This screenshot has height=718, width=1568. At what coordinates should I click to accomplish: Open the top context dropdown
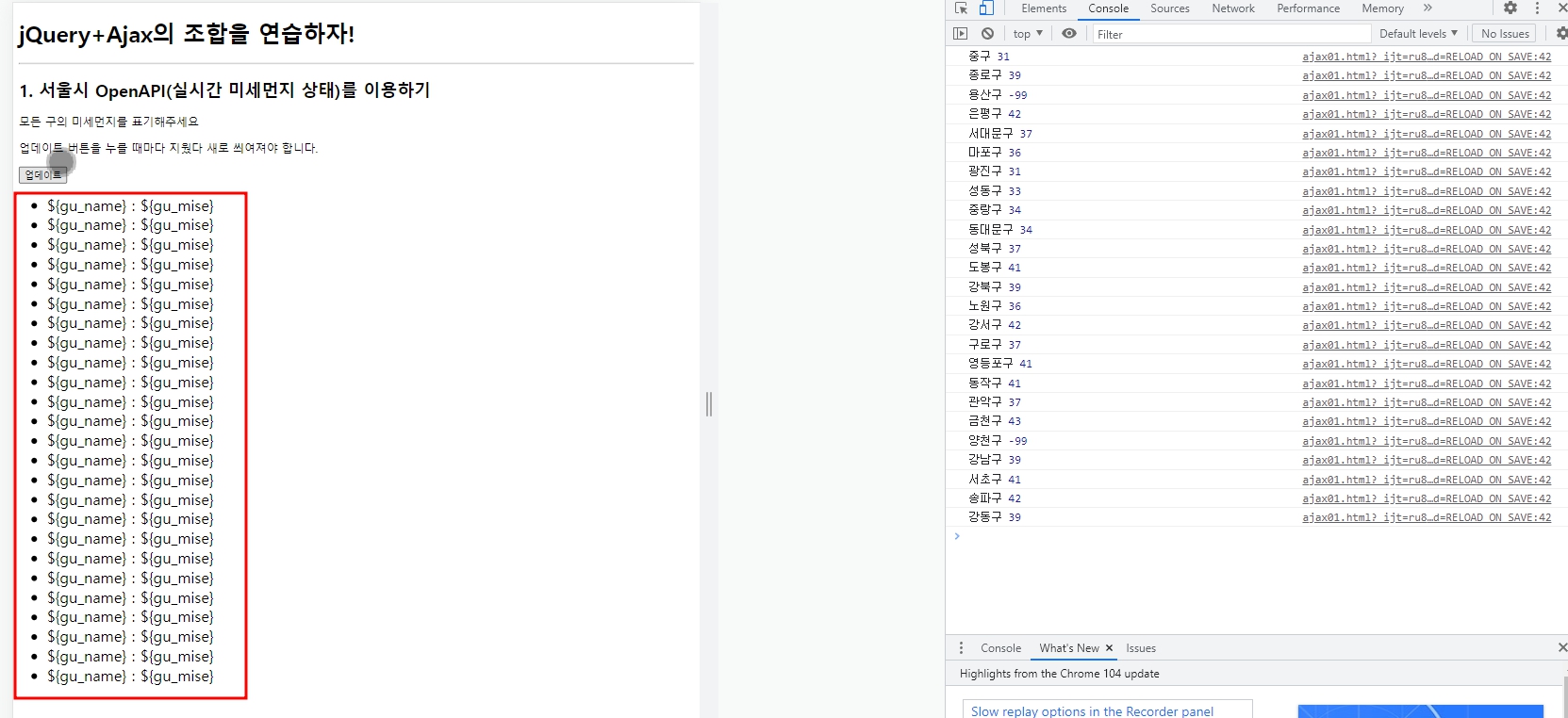coord(1028,34)
